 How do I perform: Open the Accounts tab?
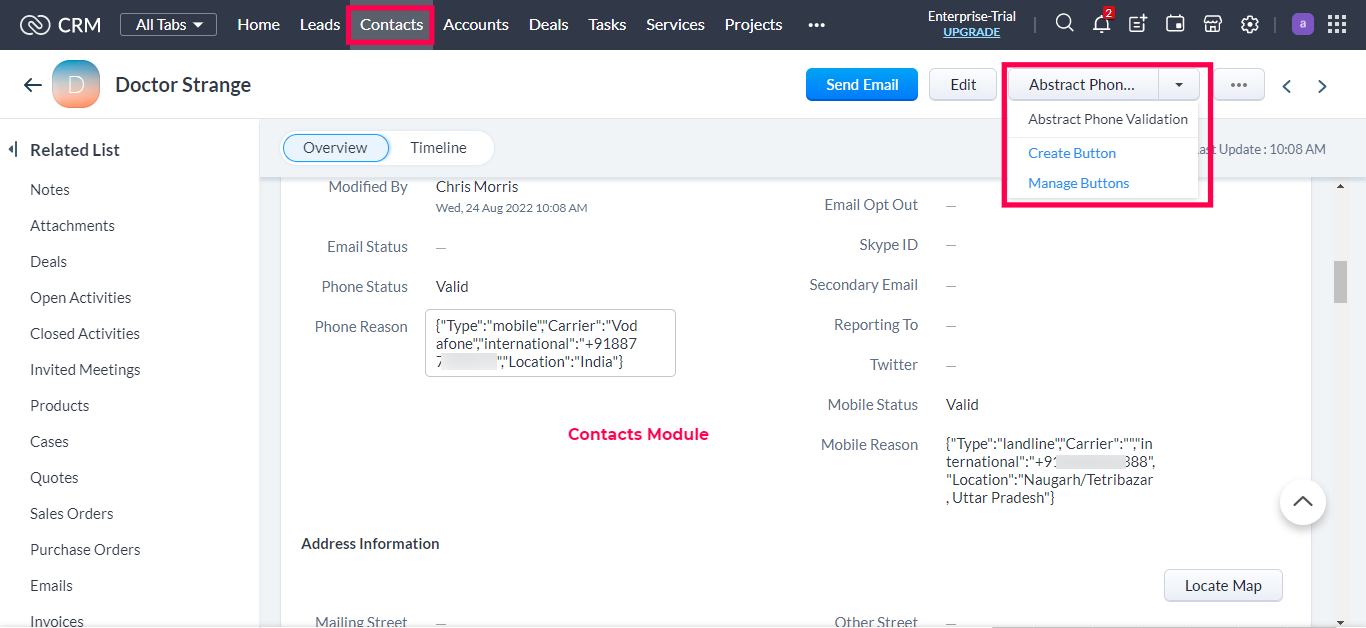(476, 25)
